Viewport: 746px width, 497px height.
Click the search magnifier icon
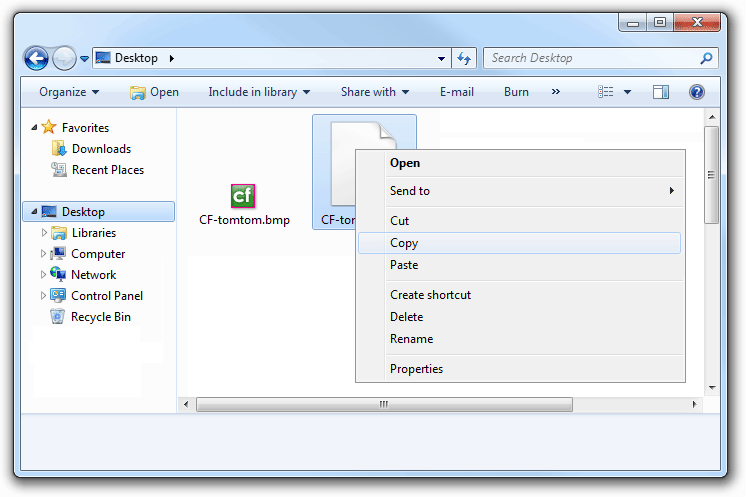coord(707,58)
